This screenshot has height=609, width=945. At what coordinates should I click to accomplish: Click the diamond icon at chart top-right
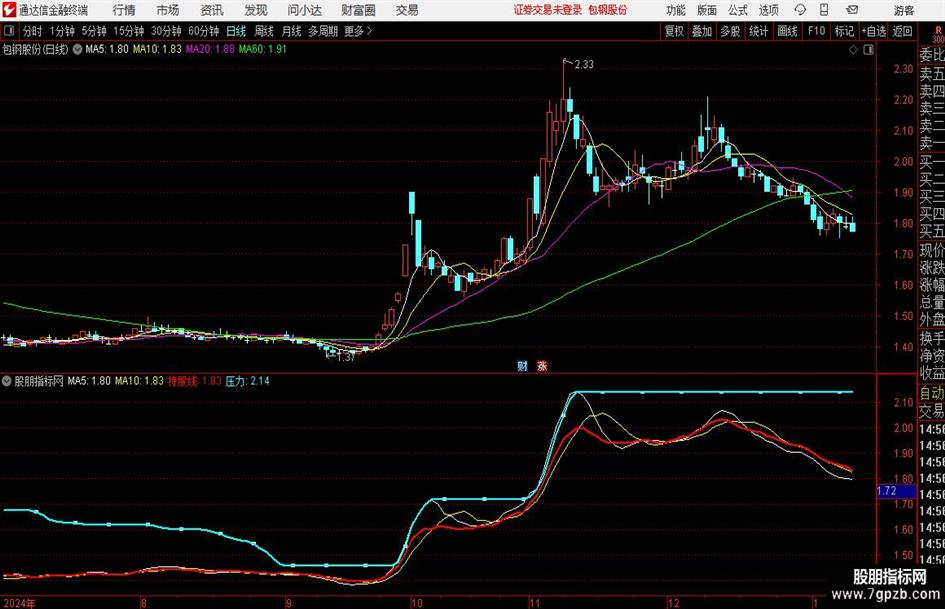tap(853, 50)
